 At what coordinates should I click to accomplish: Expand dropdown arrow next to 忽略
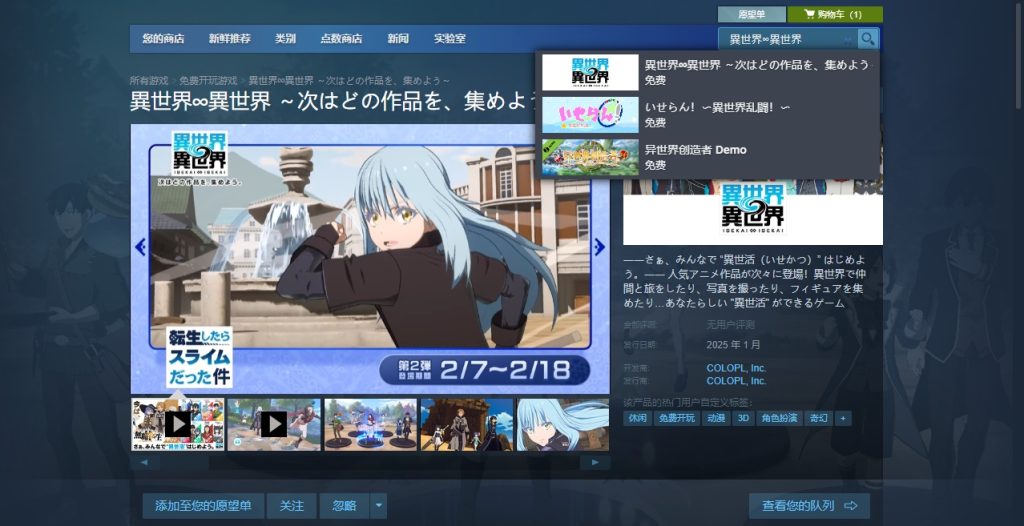[379, 506]
